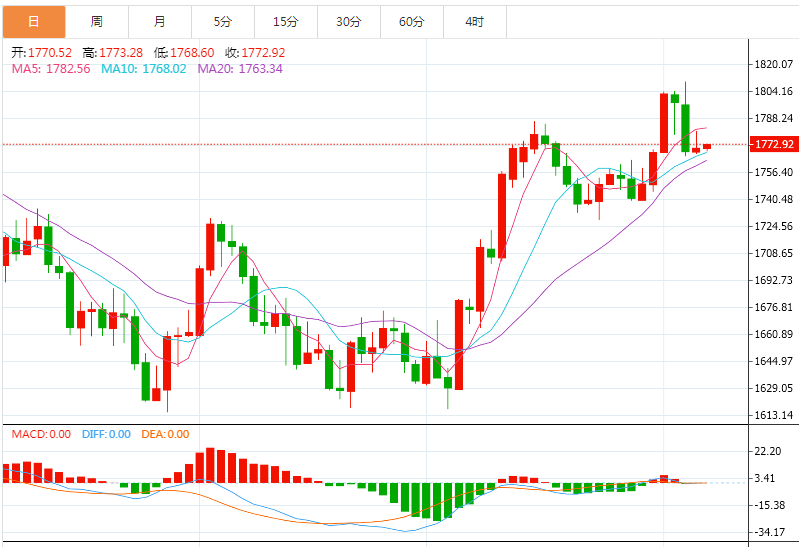Open the 30分 timeframe tab

point(349,22)
